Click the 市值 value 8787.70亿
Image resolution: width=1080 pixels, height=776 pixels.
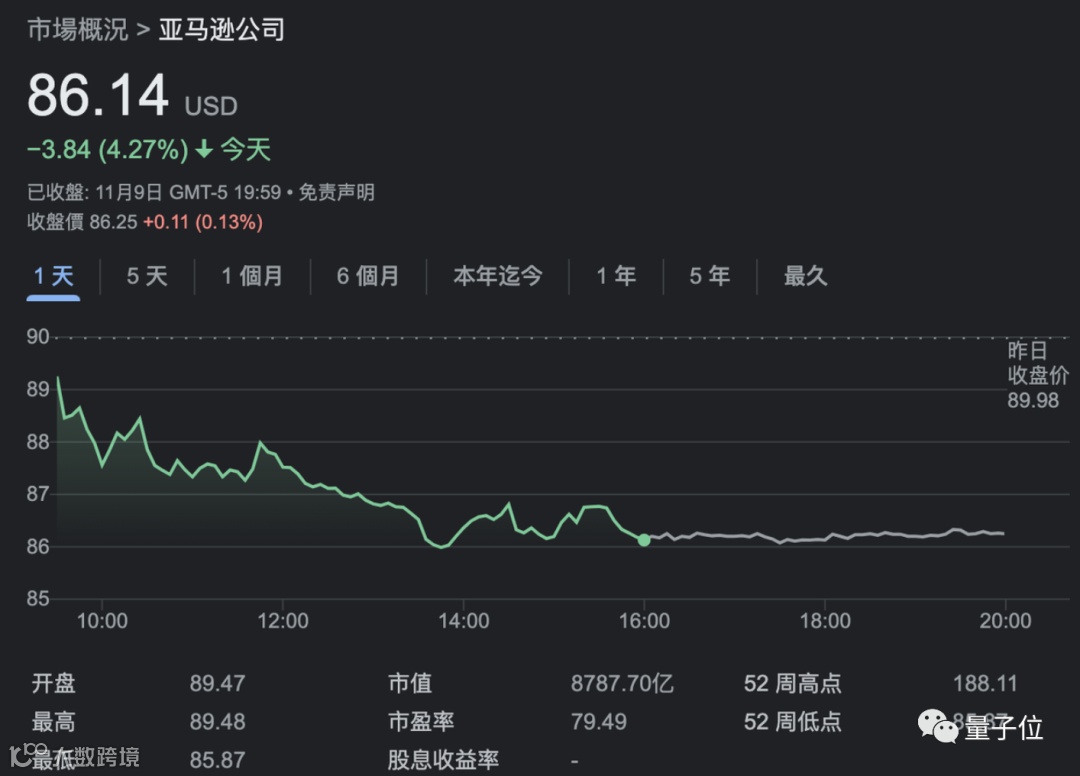(622, 683)
